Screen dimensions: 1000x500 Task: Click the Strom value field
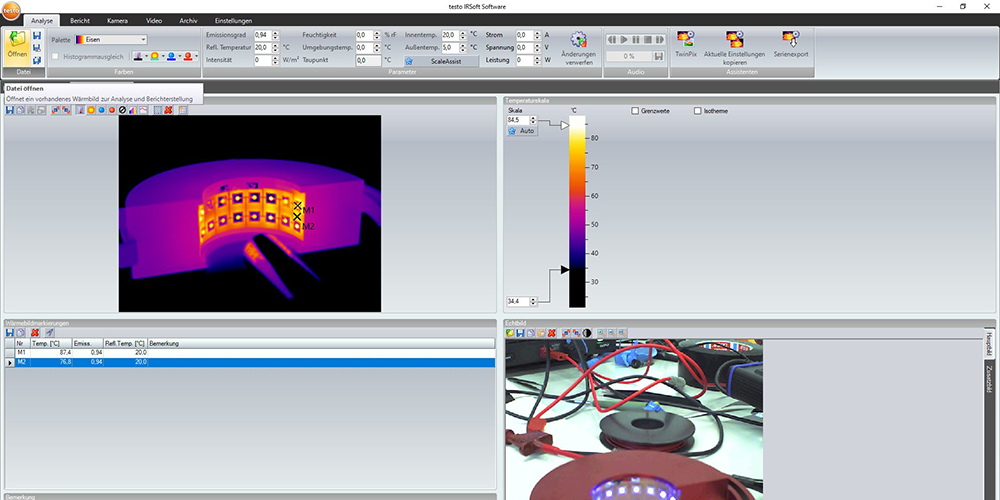(525, 35)
